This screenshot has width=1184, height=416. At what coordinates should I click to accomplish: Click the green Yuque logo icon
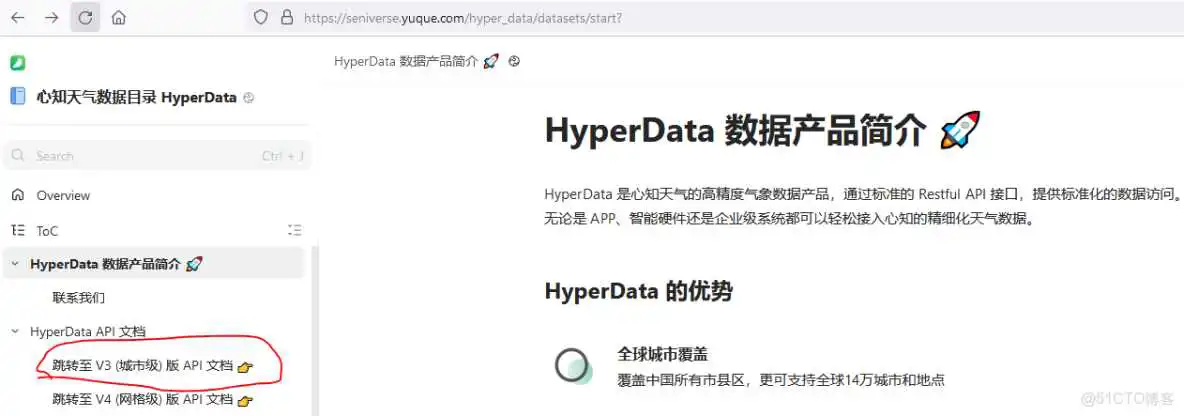(17, 62)
